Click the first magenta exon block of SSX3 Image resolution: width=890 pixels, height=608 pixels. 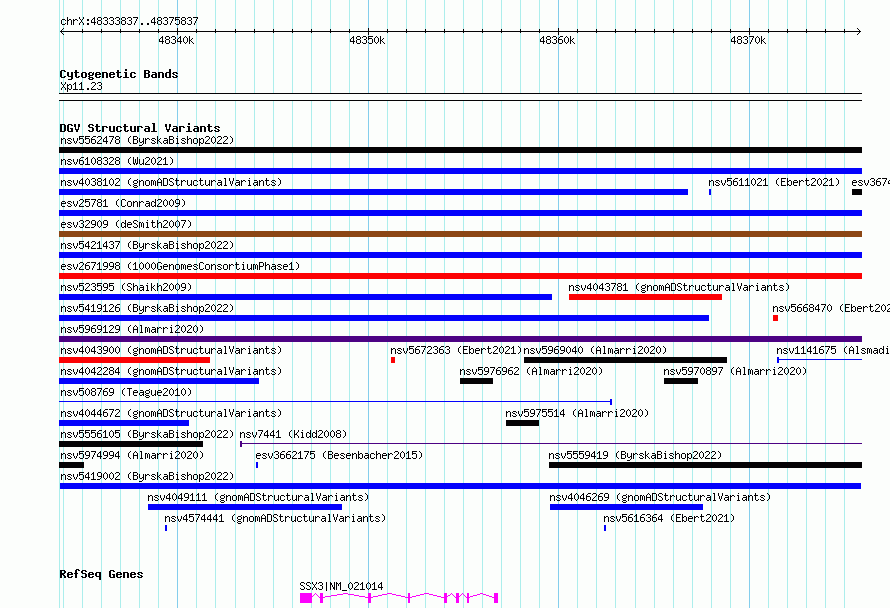(x=305, y=598)
